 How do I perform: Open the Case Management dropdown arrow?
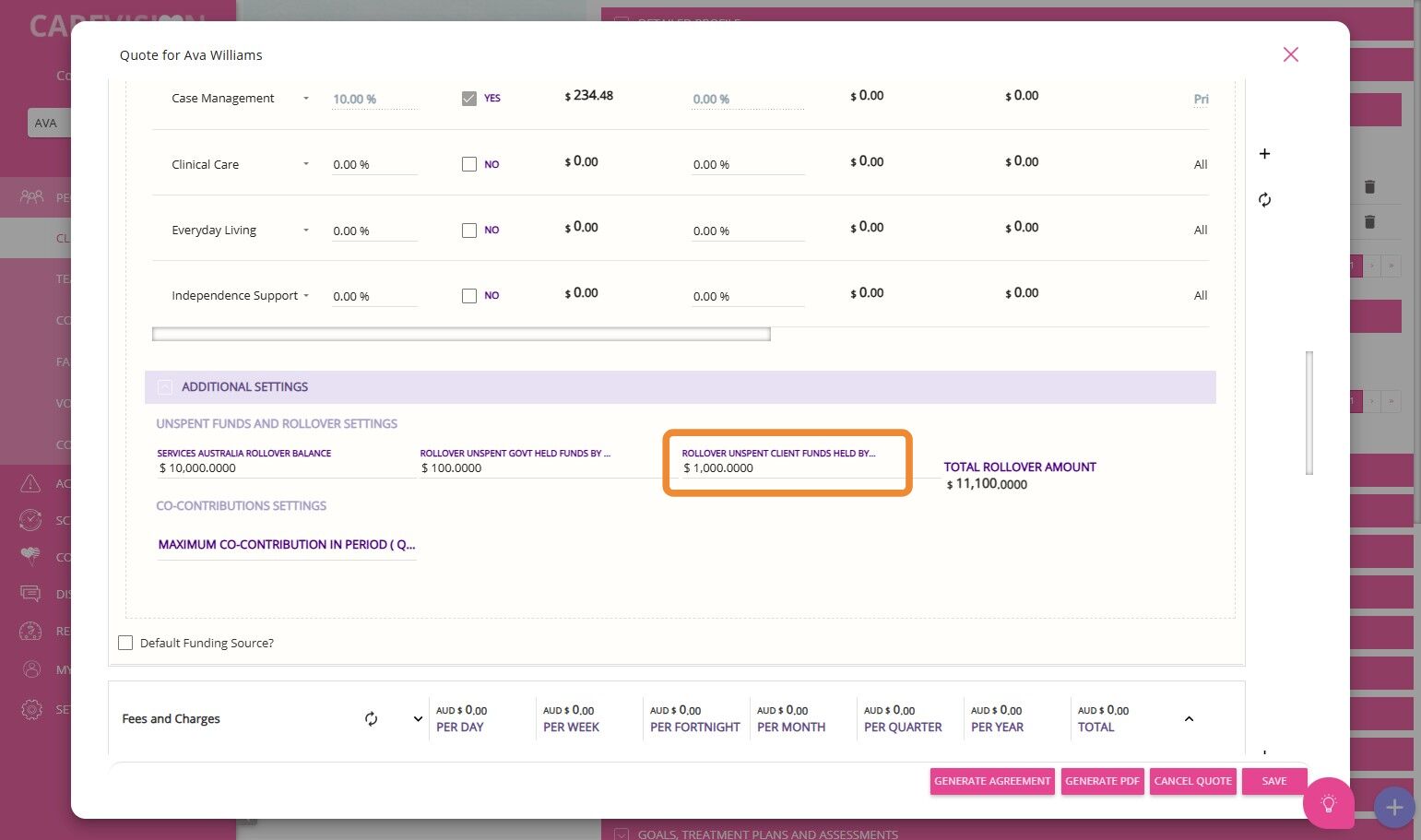click(x=306, y=98)
